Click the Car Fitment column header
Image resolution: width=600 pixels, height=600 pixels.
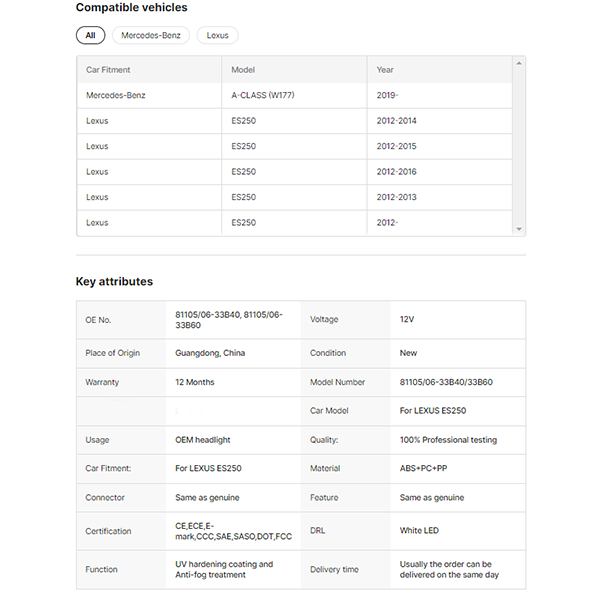pyautogui.click(x=108, y=70)
